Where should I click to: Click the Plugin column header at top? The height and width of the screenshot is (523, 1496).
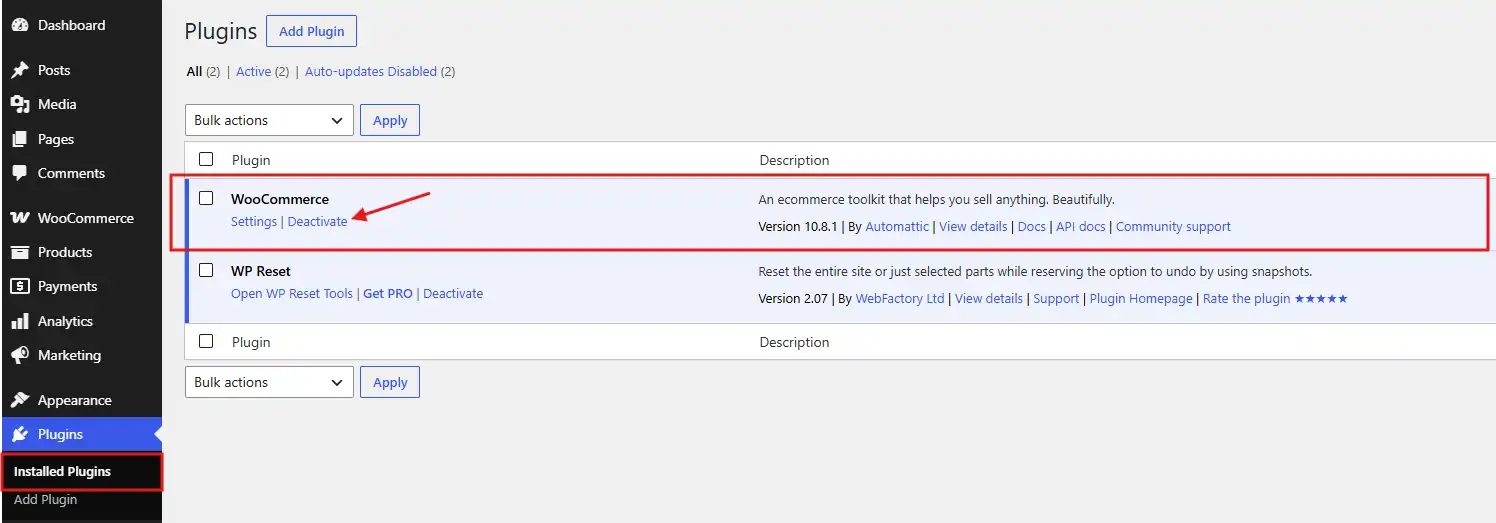pyautogui.click(x=251, y=160)
